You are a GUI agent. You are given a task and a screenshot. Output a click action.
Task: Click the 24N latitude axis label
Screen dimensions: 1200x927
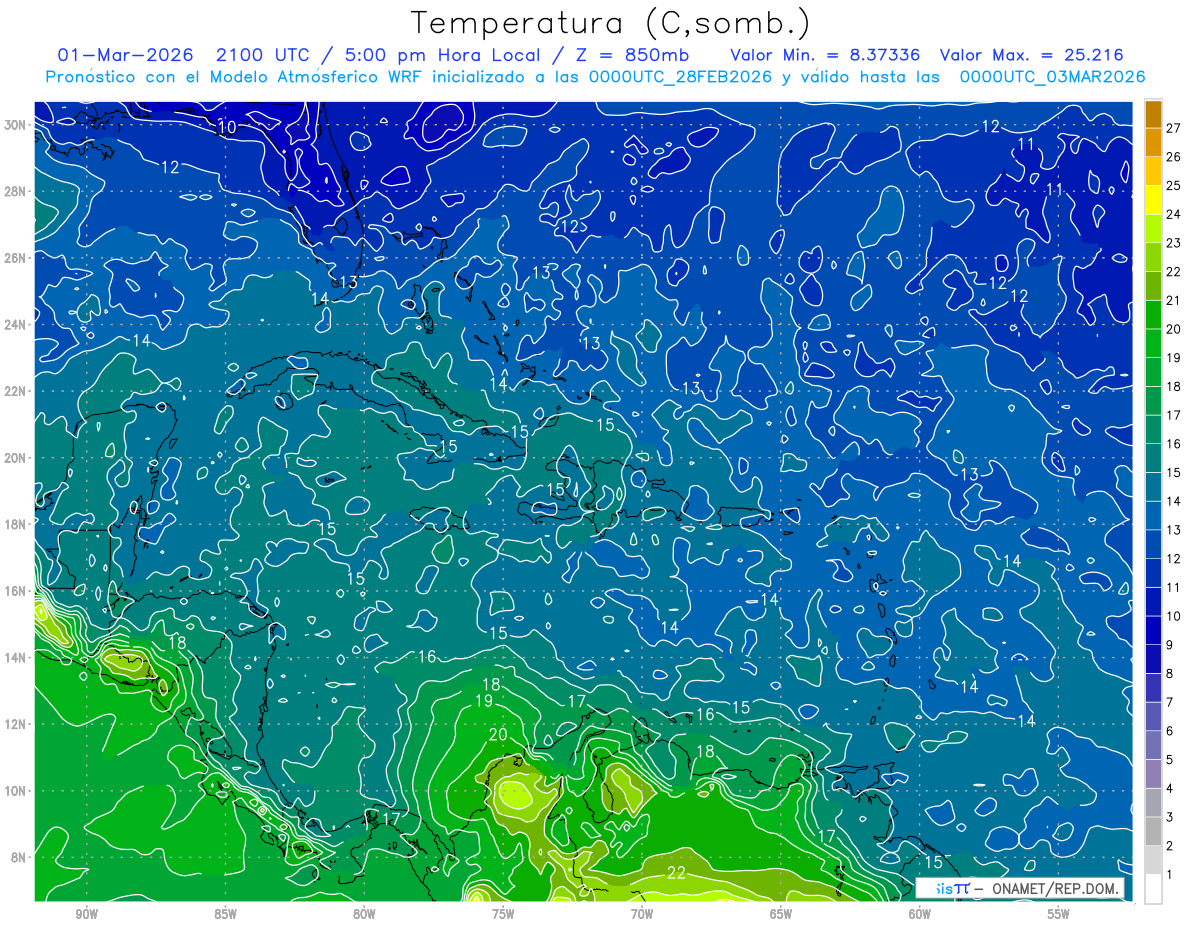[x=16, y=324]
